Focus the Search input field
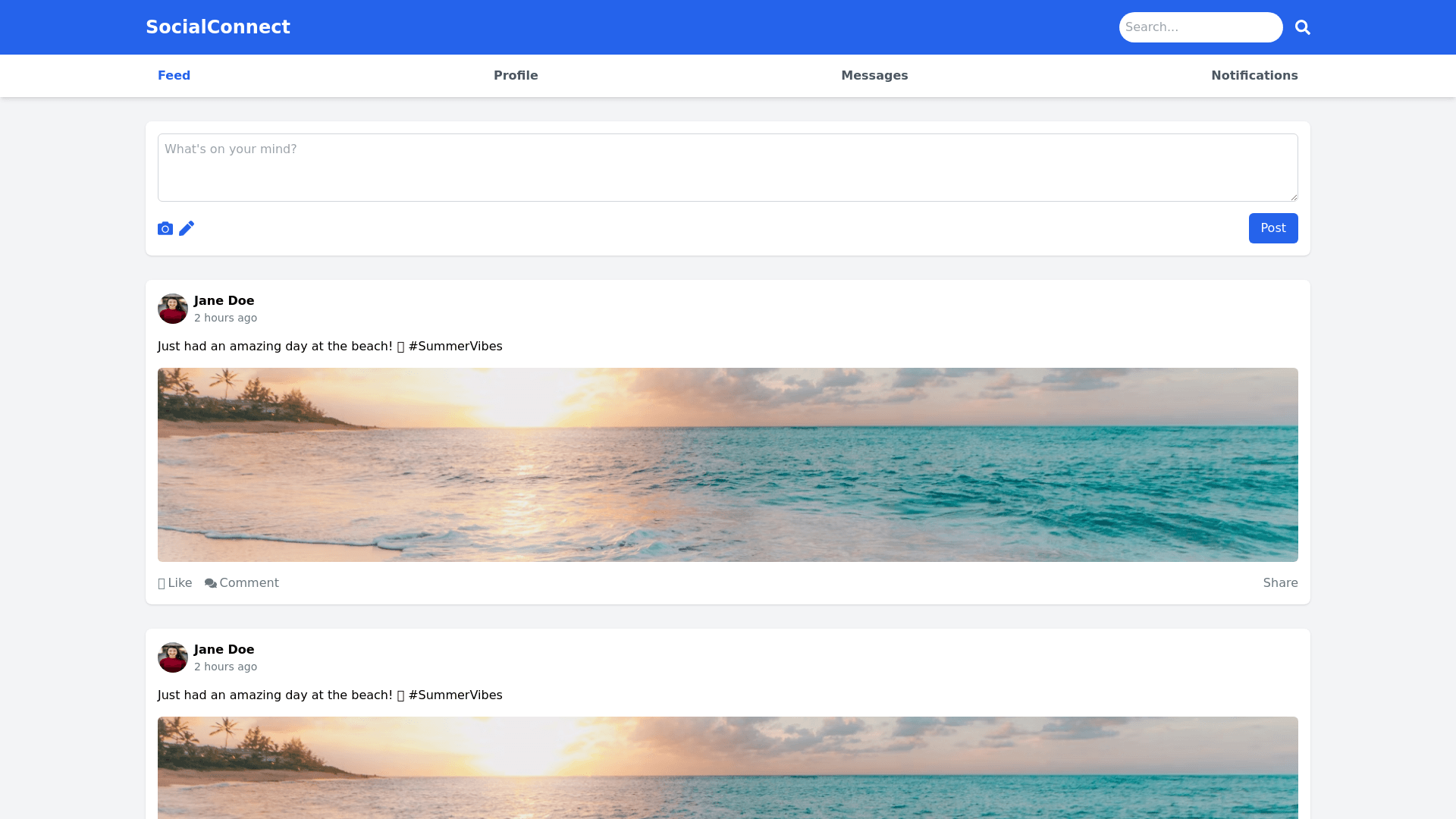The width and height of the screenshot is (1456, 819). [1200, 27]
